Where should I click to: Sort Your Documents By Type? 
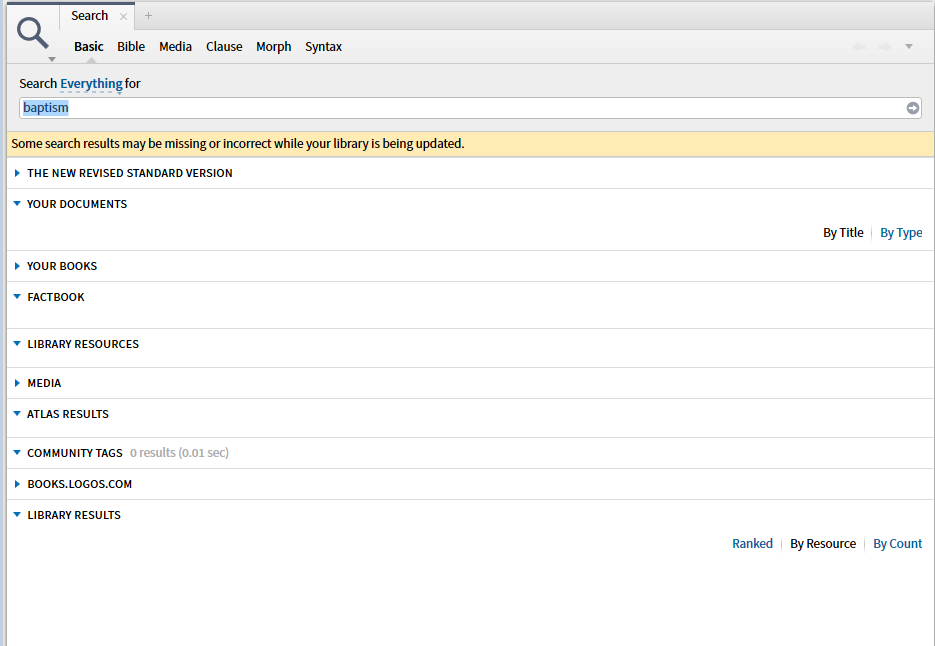(x=901, y=233)
